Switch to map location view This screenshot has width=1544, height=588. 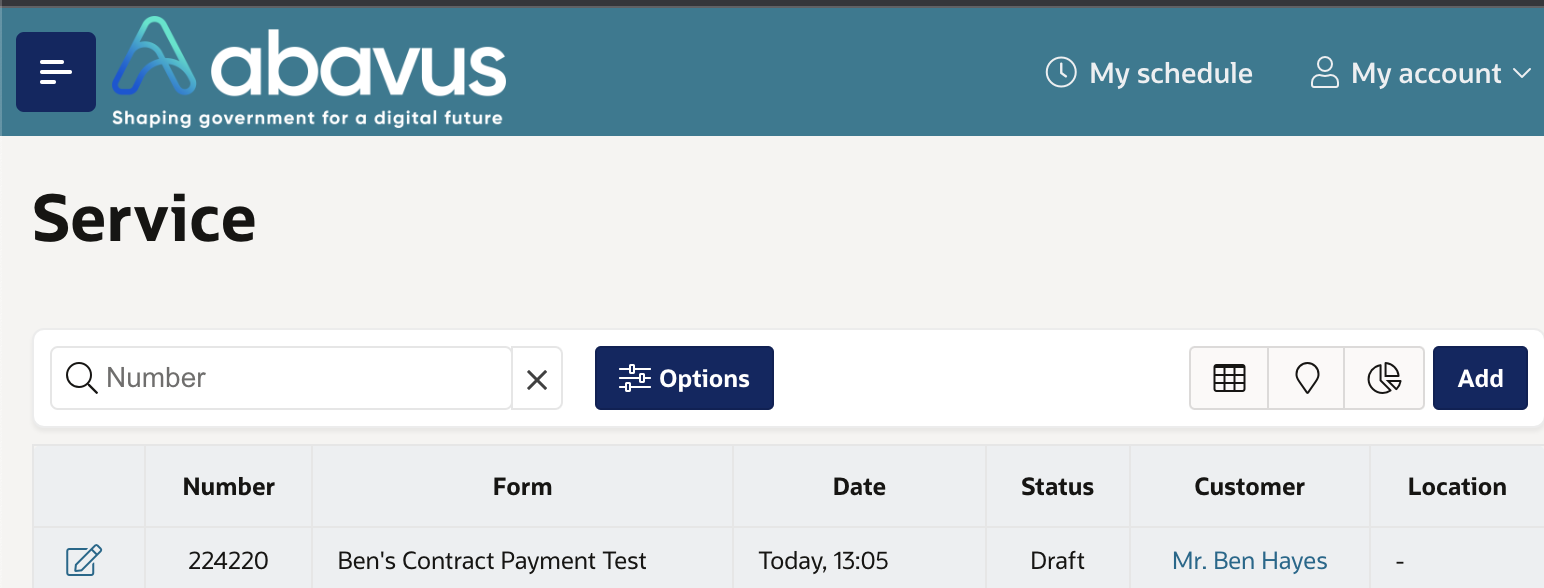click(x=1306, y=378)
